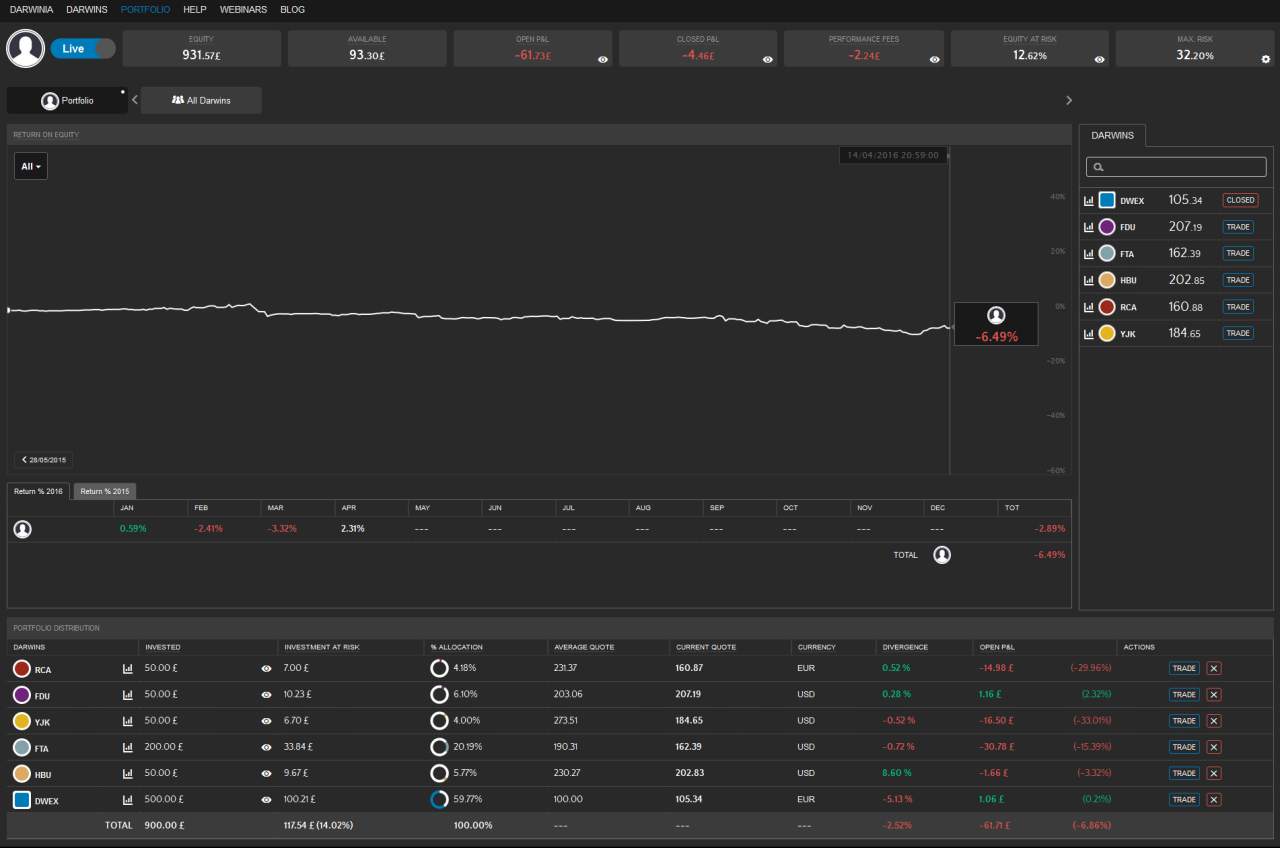The width and height of the screenshot is (1280, 848).
Task: Remove the FTA investment with the X button
Action: click(x=1214, y=746)
